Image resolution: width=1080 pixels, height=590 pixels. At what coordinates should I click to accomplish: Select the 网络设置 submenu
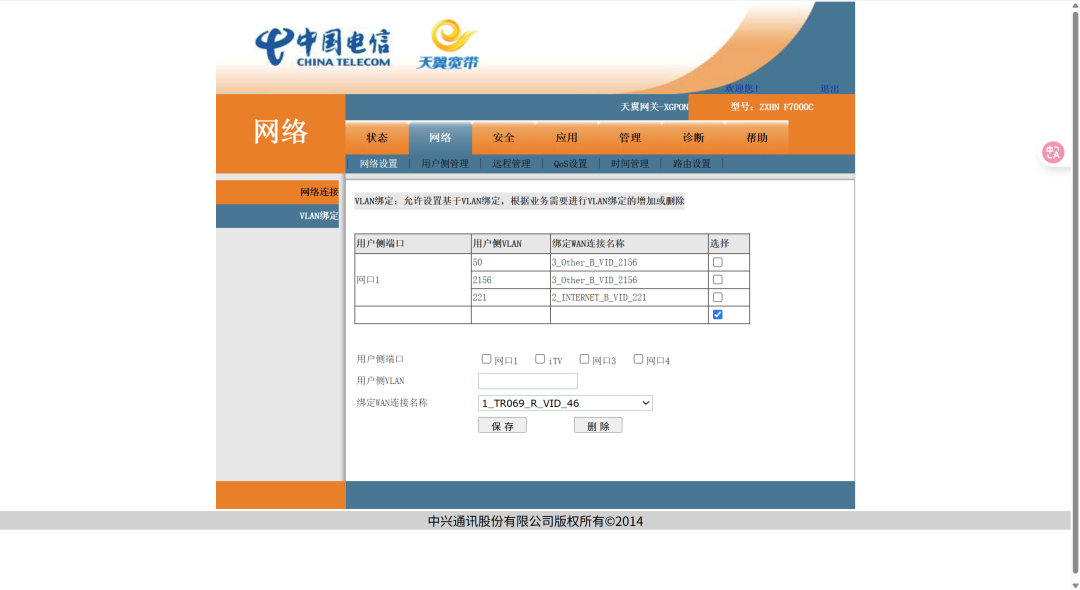(x=378, y=164)
